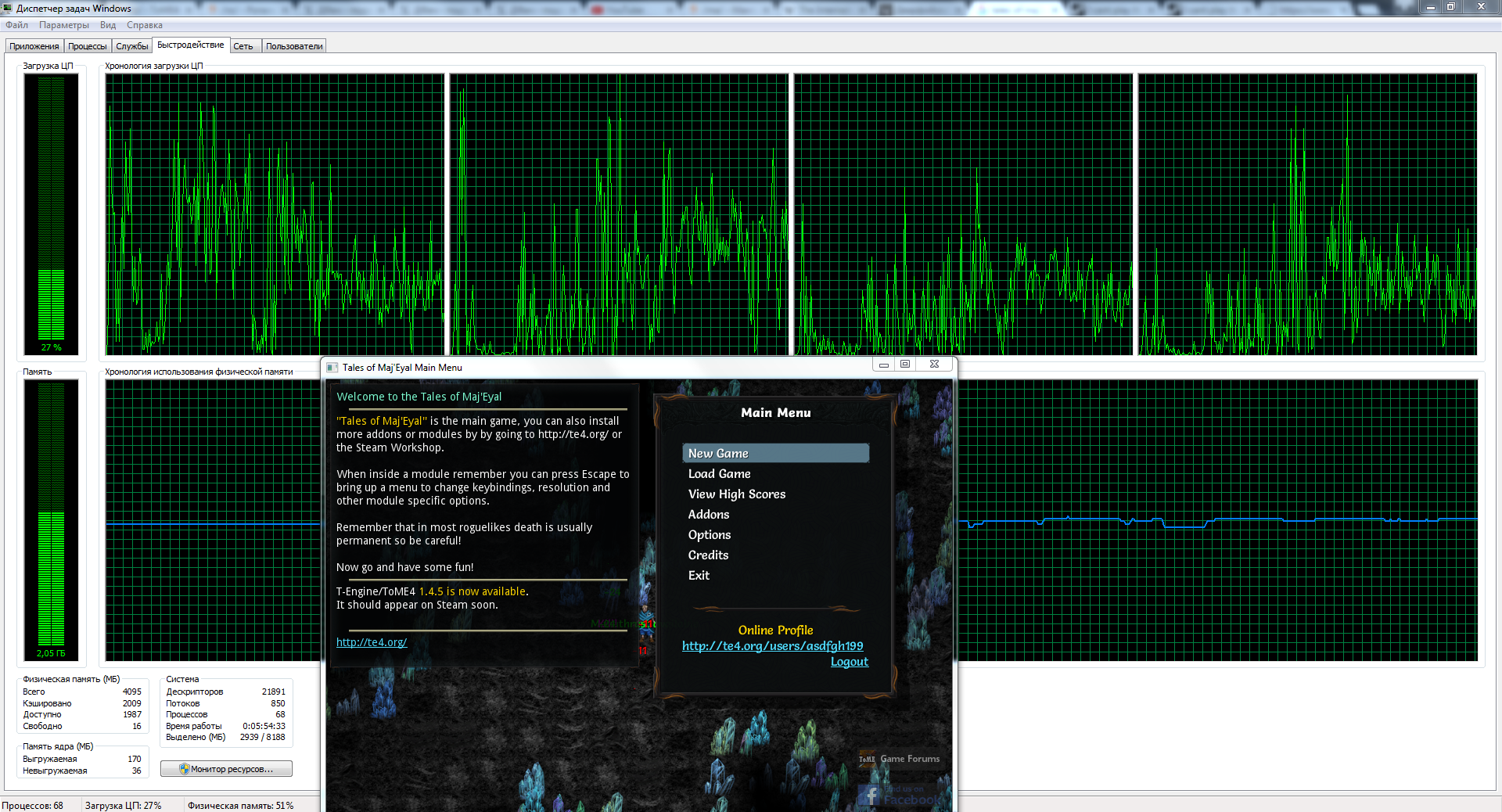This screenshot has height=812, width=1502.
Task: Switch to the Пользователи tab
Action: (x=294, y=46)
